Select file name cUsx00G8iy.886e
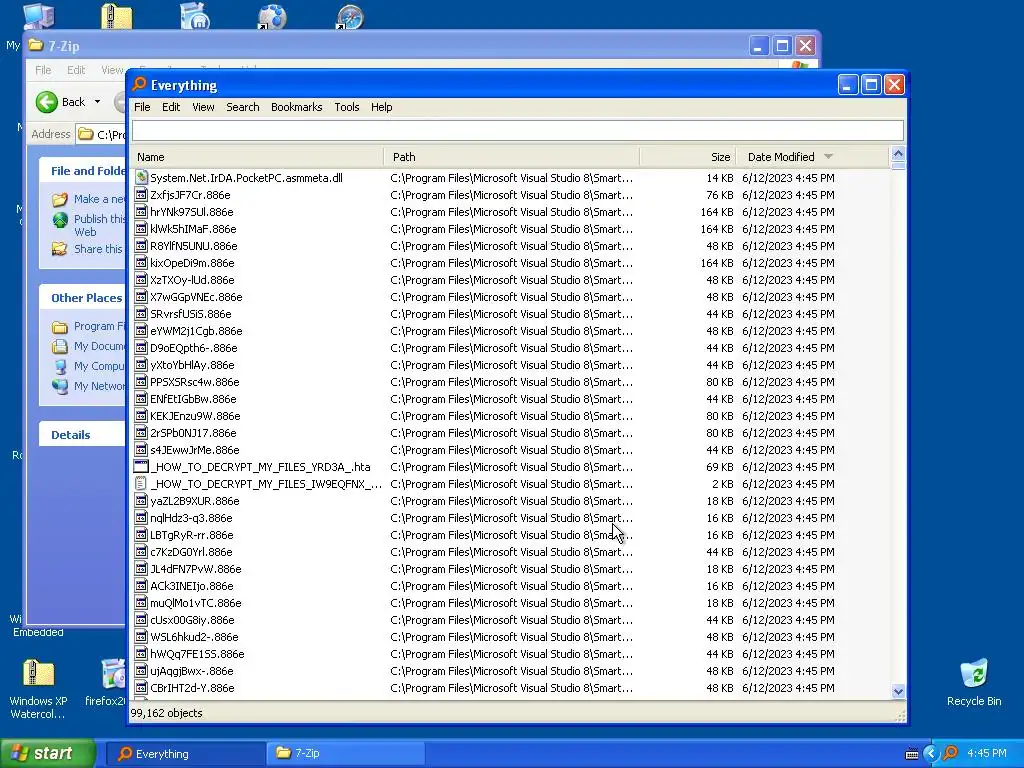This screenshot has height=768, width=1024. (x=193, y=620)
